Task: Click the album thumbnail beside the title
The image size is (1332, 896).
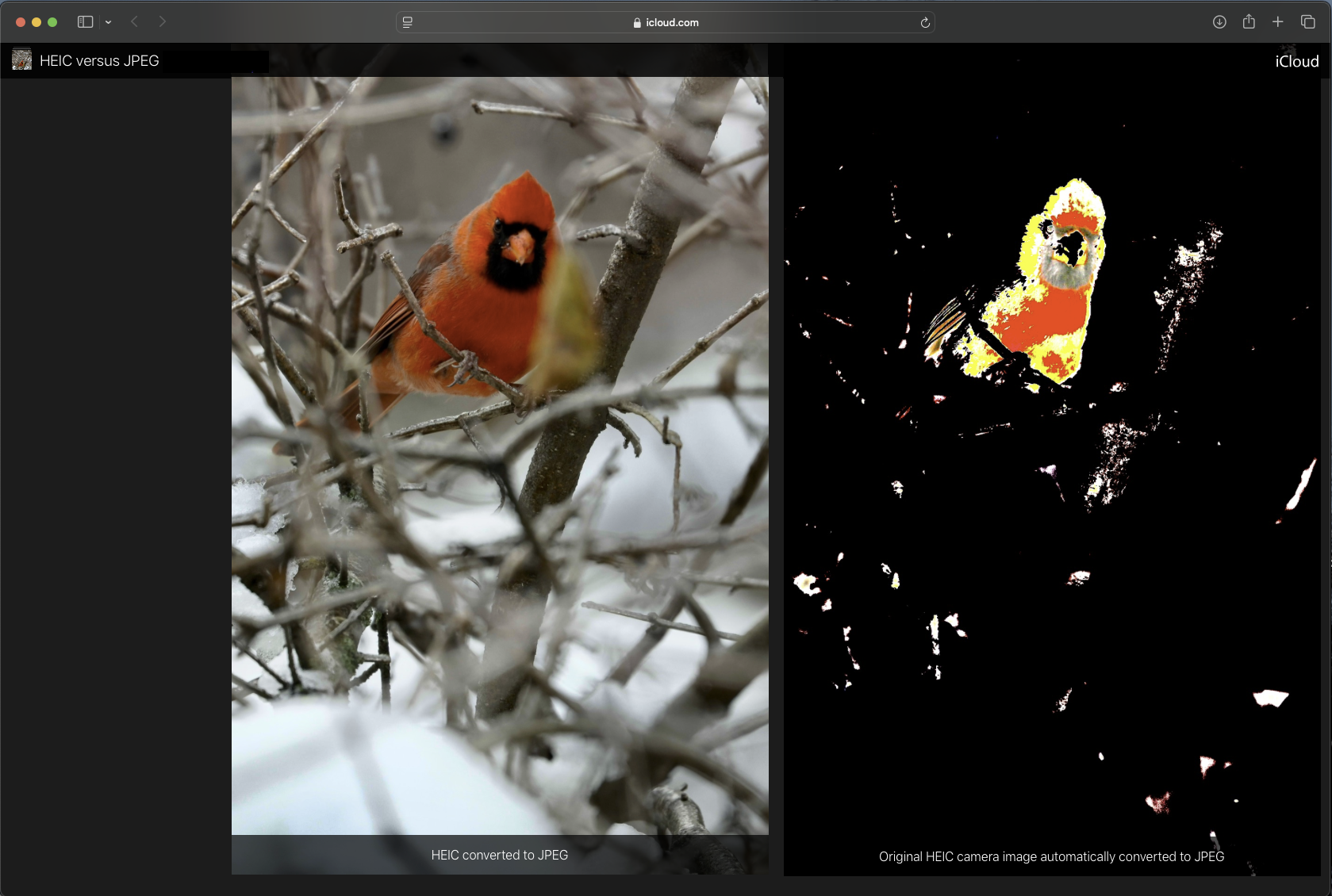Action: point(22,59)
